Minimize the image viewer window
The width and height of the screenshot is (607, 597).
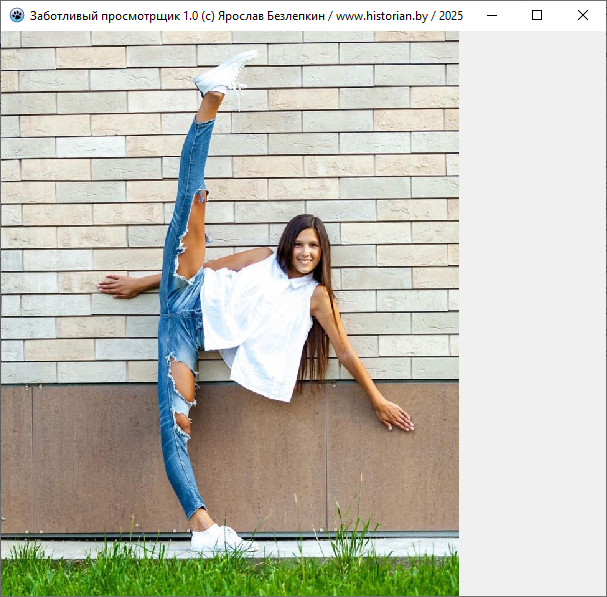pos(491,15)
